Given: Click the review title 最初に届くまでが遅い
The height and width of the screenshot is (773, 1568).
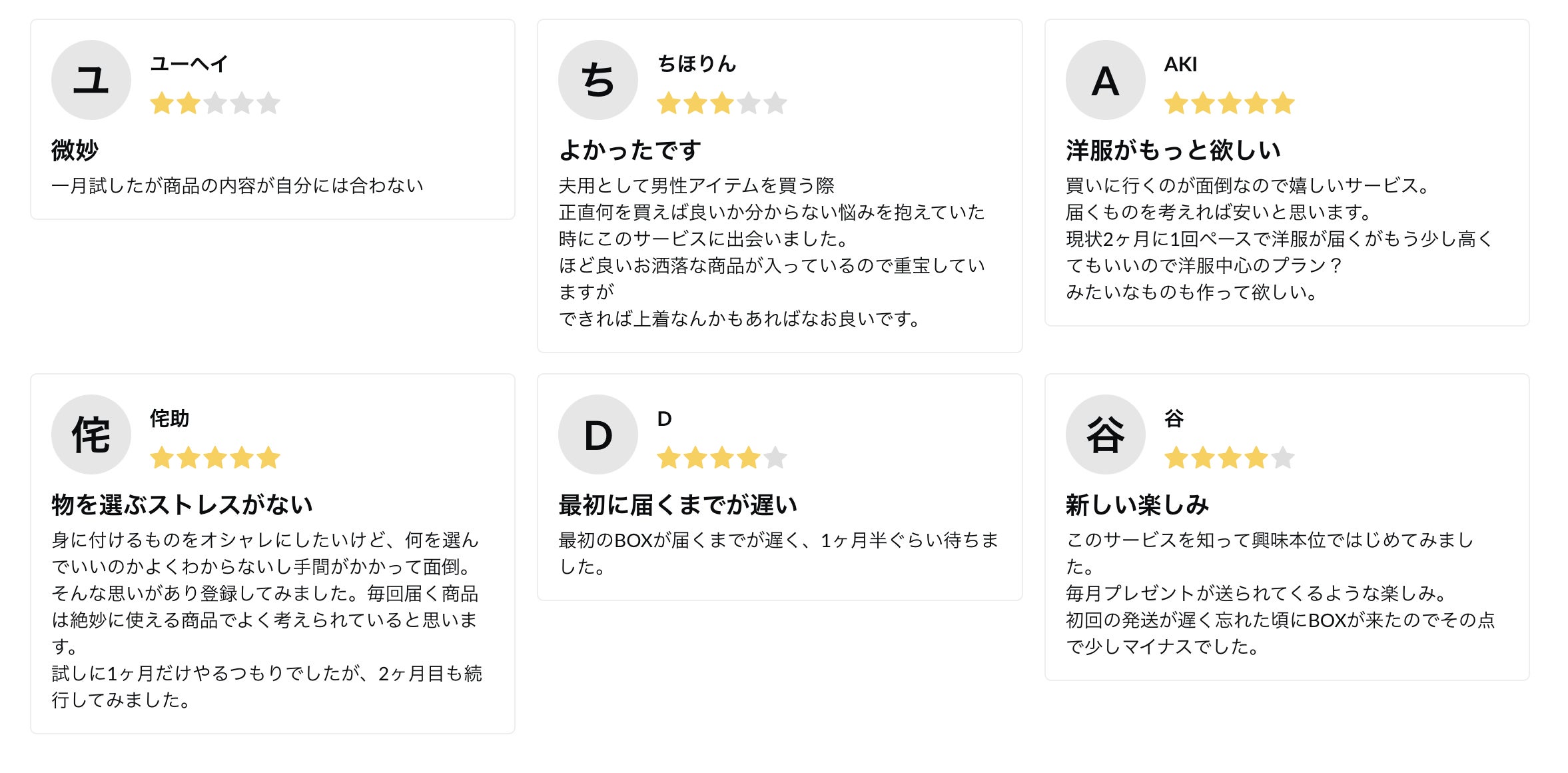Looking at the screenshot, I should (677, 504).
